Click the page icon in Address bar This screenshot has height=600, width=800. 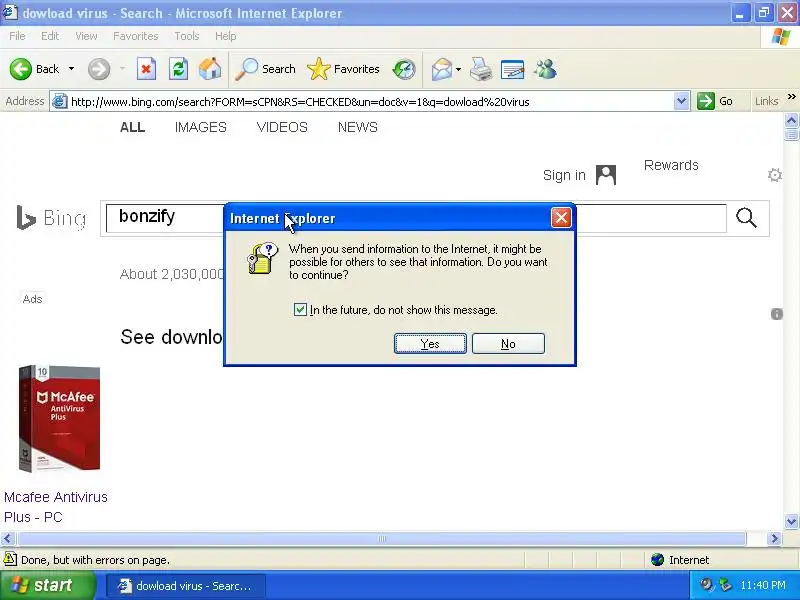[x=60, y=102]
